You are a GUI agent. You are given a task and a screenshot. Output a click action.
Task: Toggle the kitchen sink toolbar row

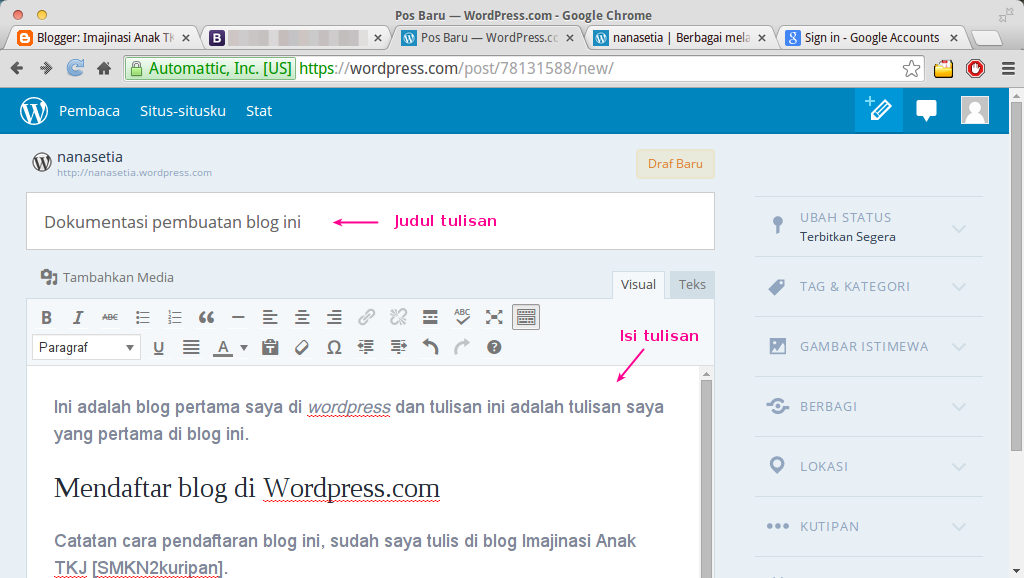tap(526, 317)
